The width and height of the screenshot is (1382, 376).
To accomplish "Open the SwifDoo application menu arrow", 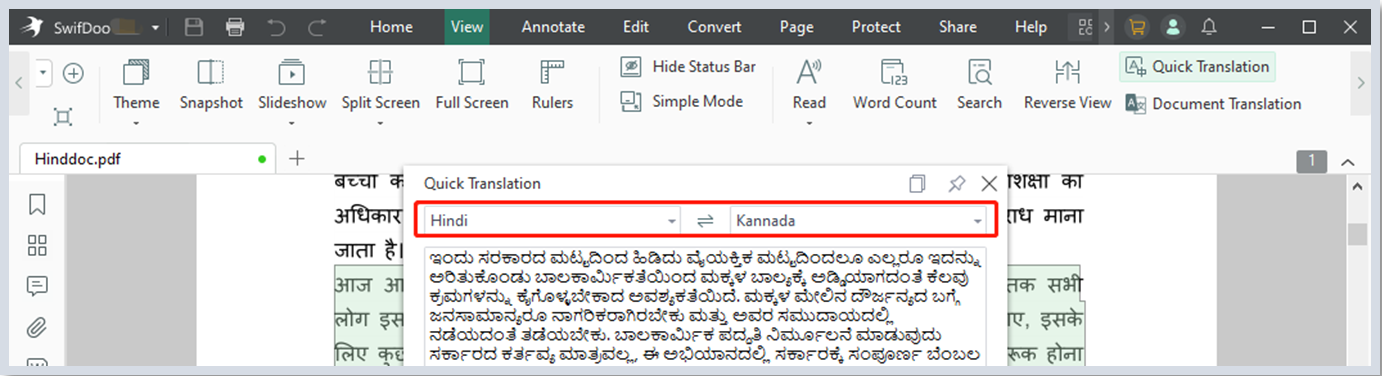I will [155, 28].
